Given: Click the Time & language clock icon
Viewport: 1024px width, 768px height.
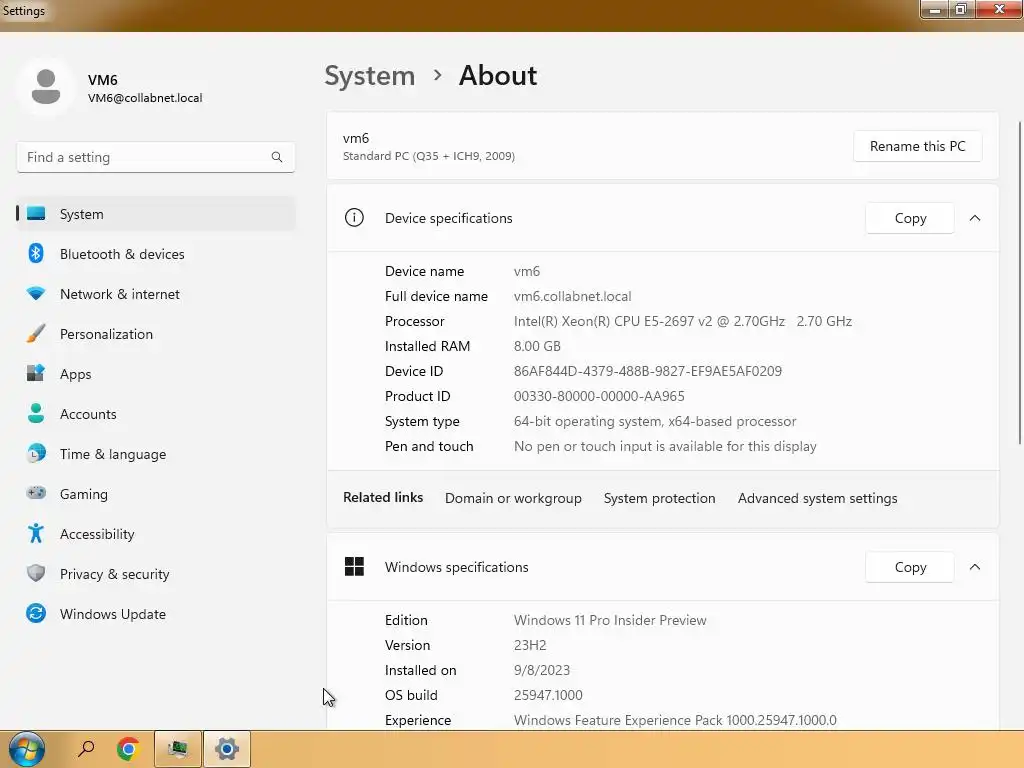Looking at the screenshot, I should point(36,453).
